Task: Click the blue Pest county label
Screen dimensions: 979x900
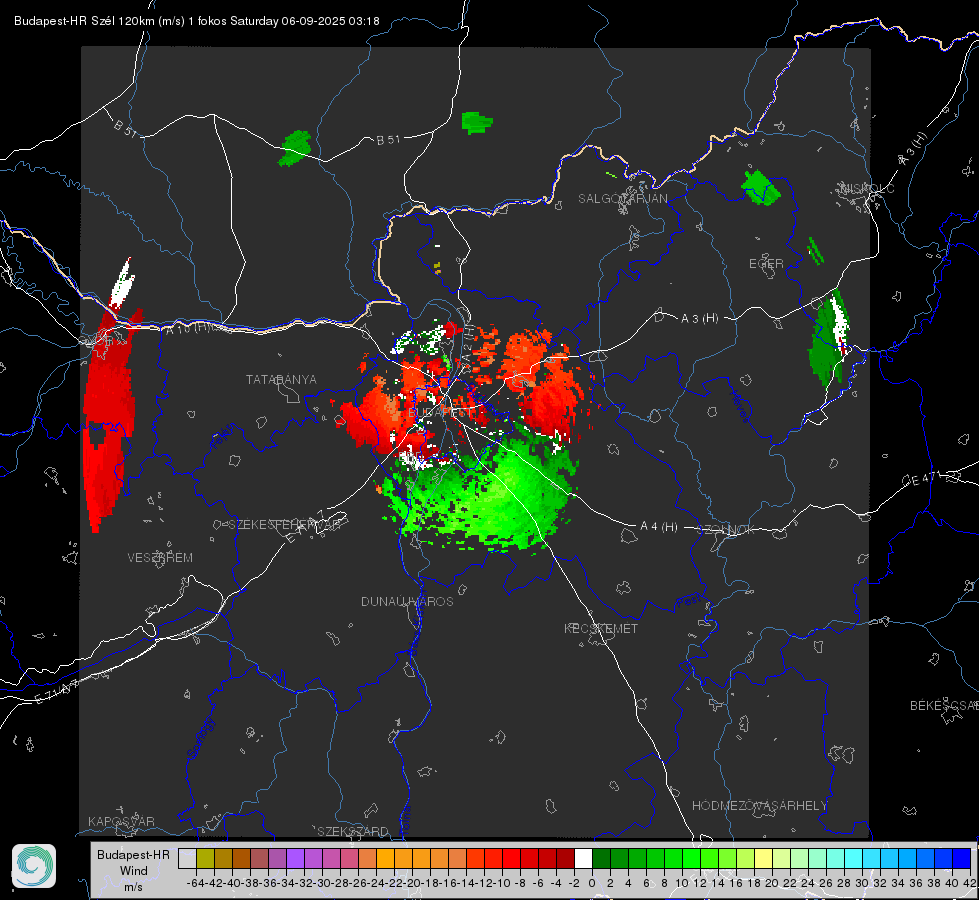Action: (689, 602)
